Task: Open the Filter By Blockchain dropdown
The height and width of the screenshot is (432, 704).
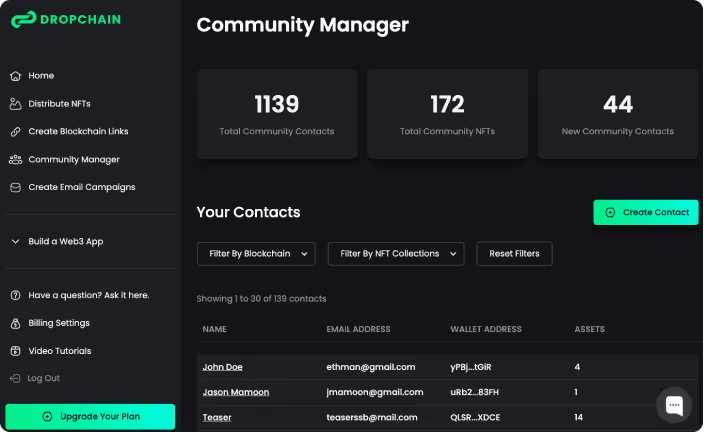Action: 256,254
